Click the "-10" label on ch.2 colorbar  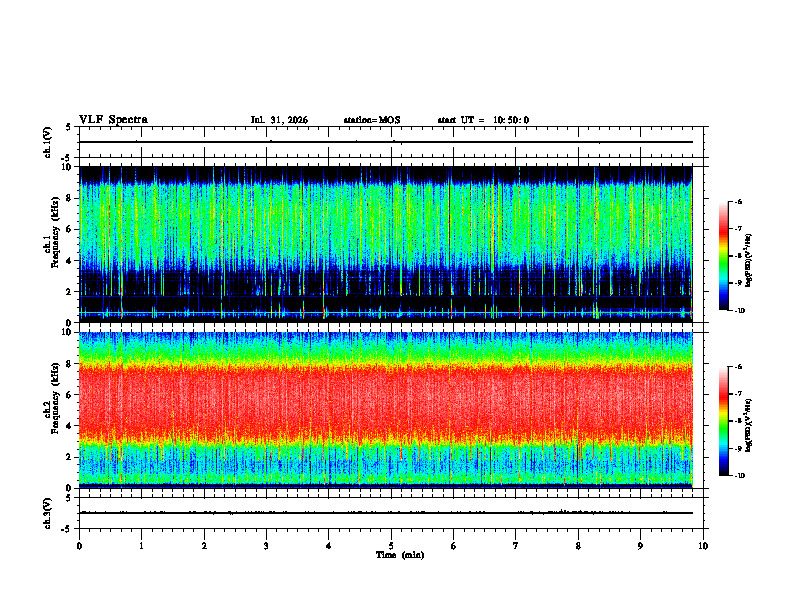pos(740,476)
